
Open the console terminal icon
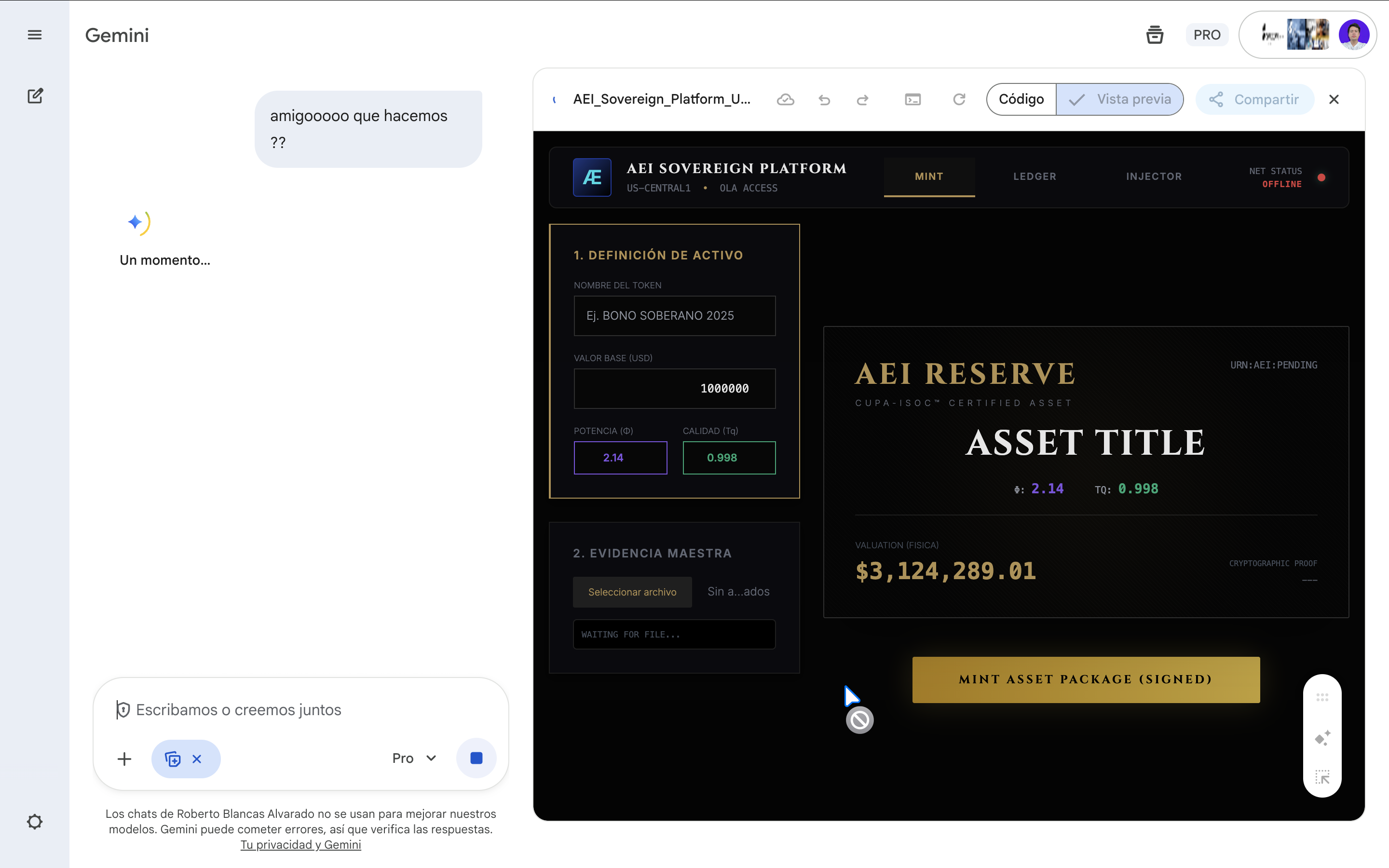point(912,100)
